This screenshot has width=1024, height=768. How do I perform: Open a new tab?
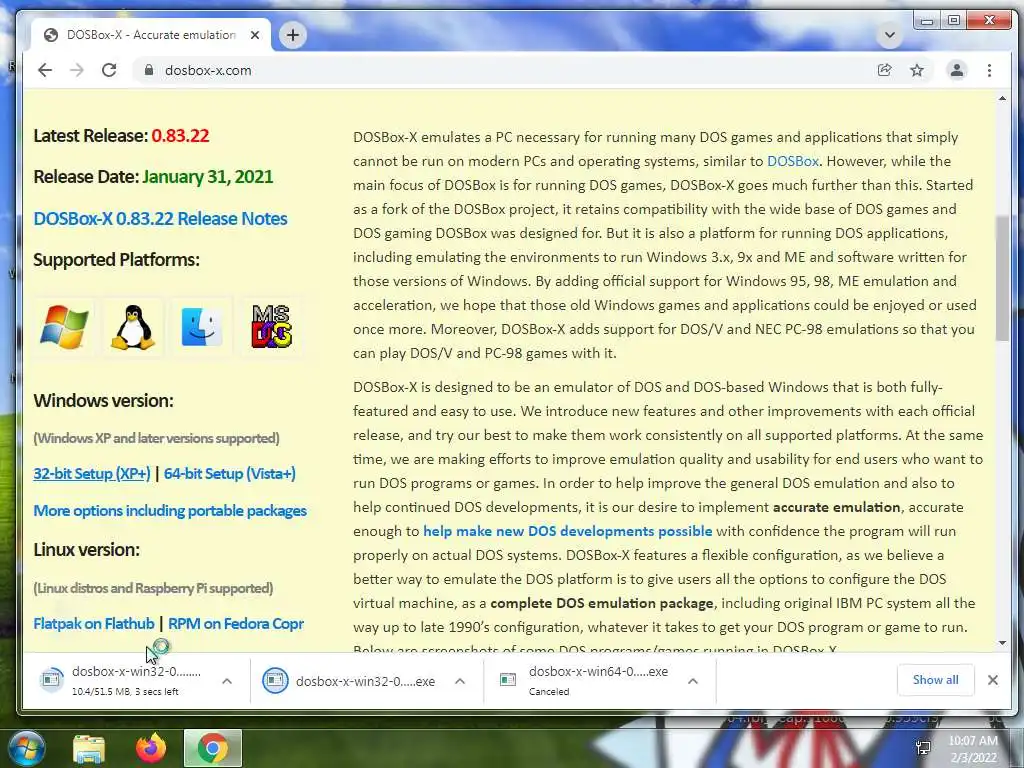pyautogui.click(x=293, y=35)
